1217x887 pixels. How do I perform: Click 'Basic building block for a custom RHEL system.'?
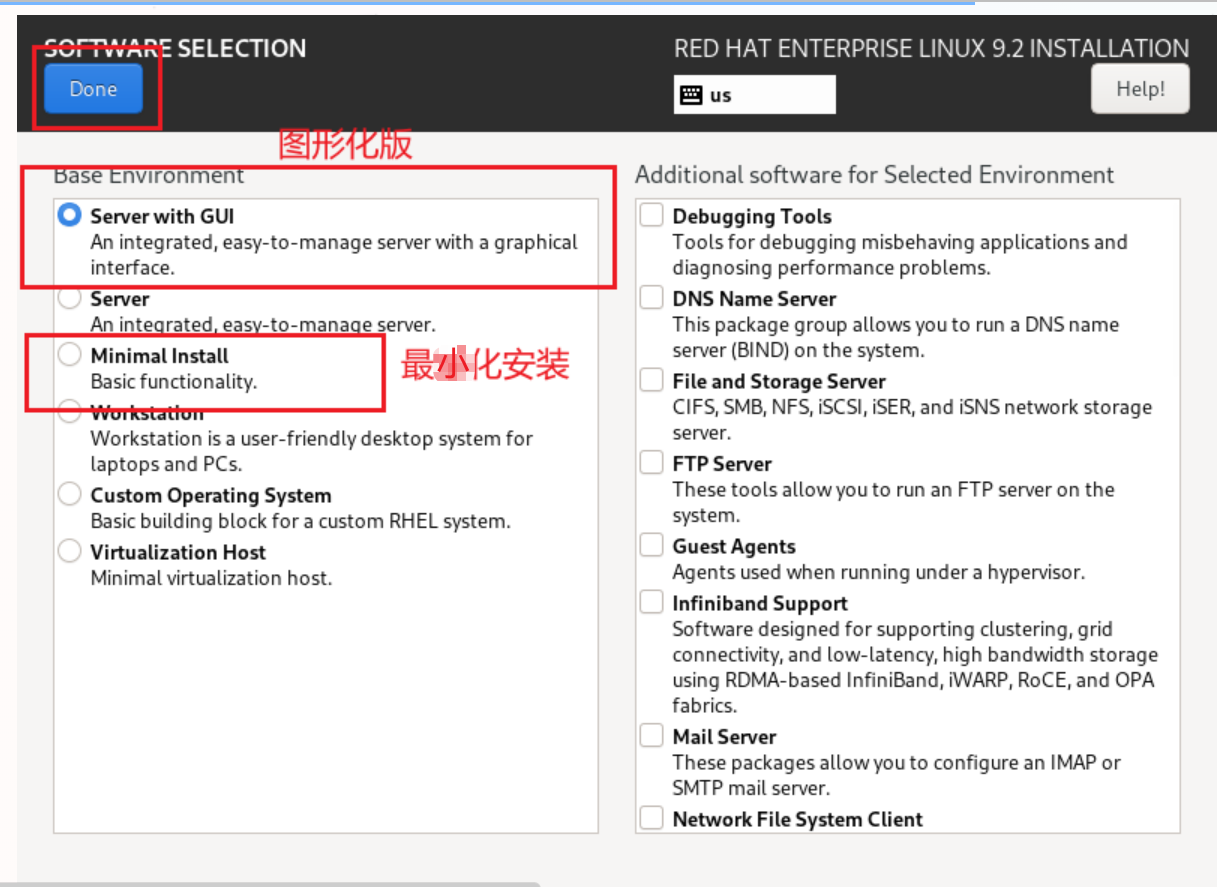(300, 522)
